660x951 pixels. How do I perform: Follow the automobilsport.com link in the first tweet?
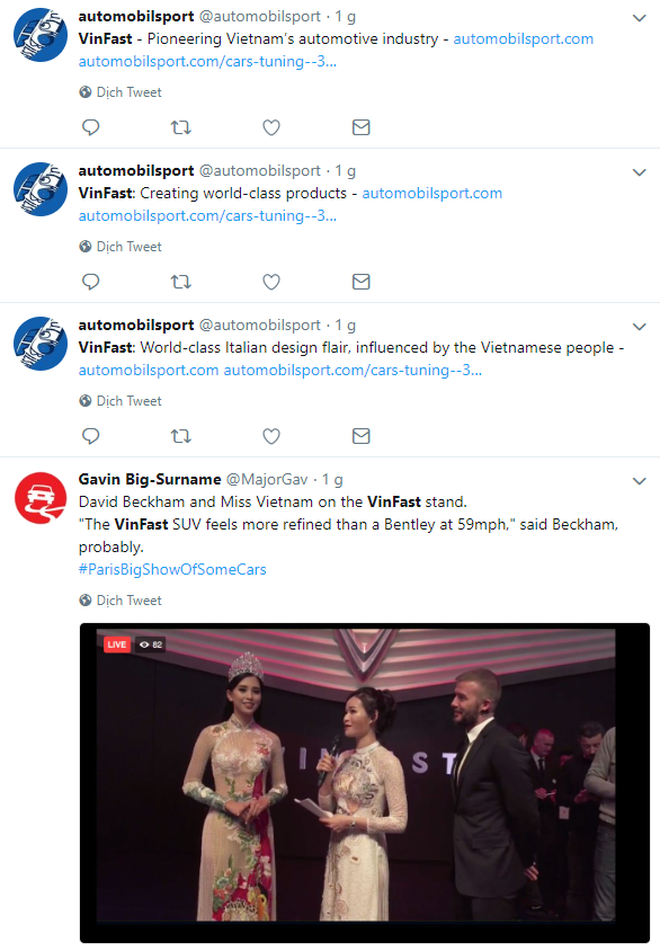pyautogui.click(x=524, y=39)
